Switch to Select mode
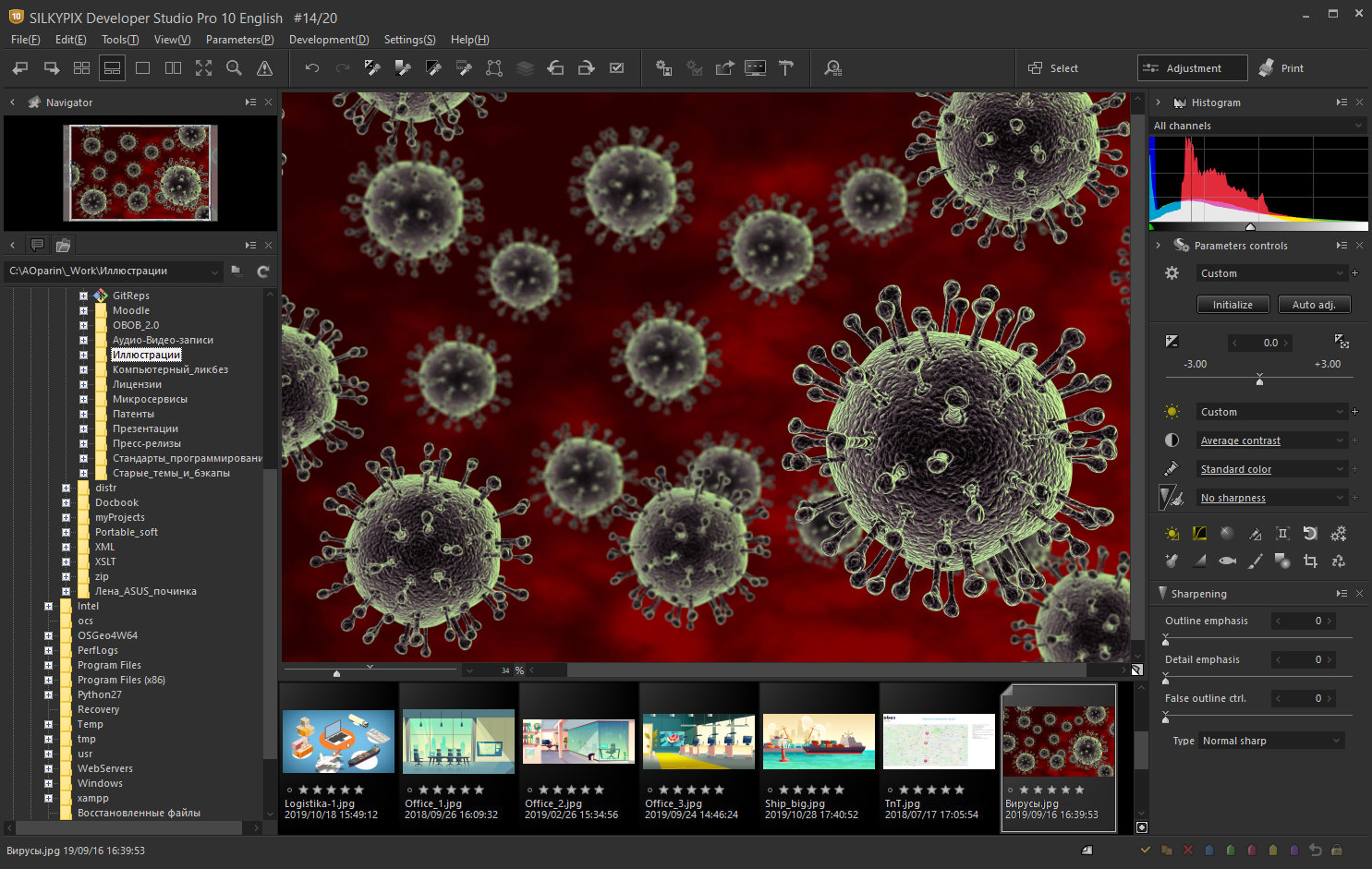The image size is (1372, 869). pos(1054,68)
